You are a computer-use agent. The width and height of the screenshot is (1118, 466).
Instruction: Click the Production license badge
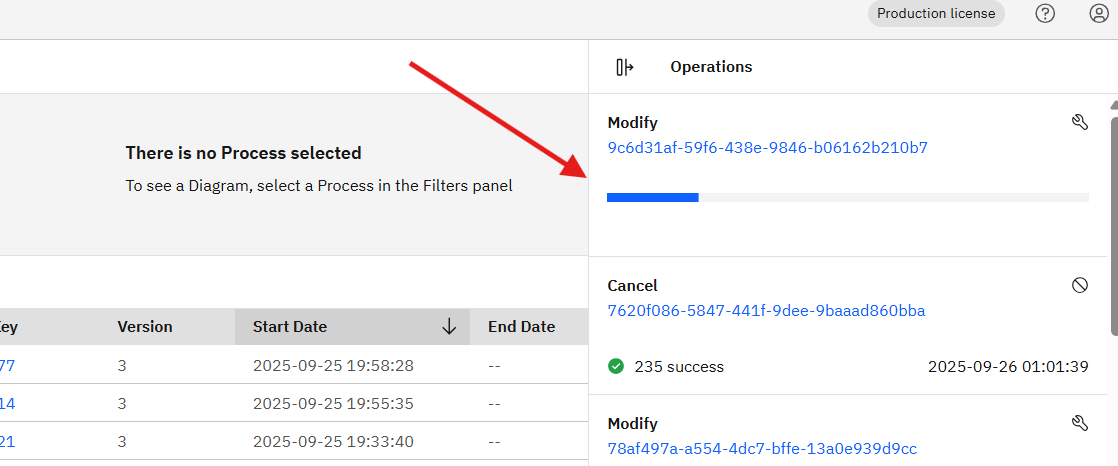pyautogui.click(x=936, y=13)
